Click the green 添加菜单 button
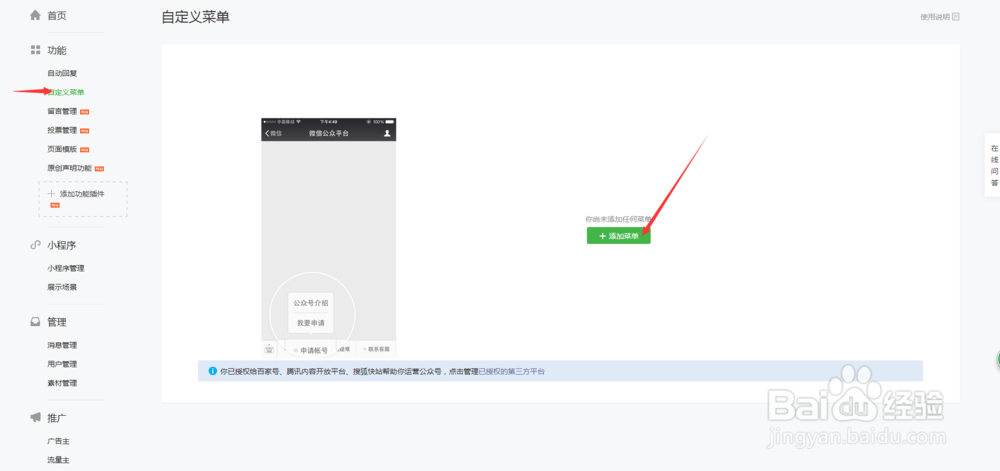1000x471 pixels. coord(619,236)
